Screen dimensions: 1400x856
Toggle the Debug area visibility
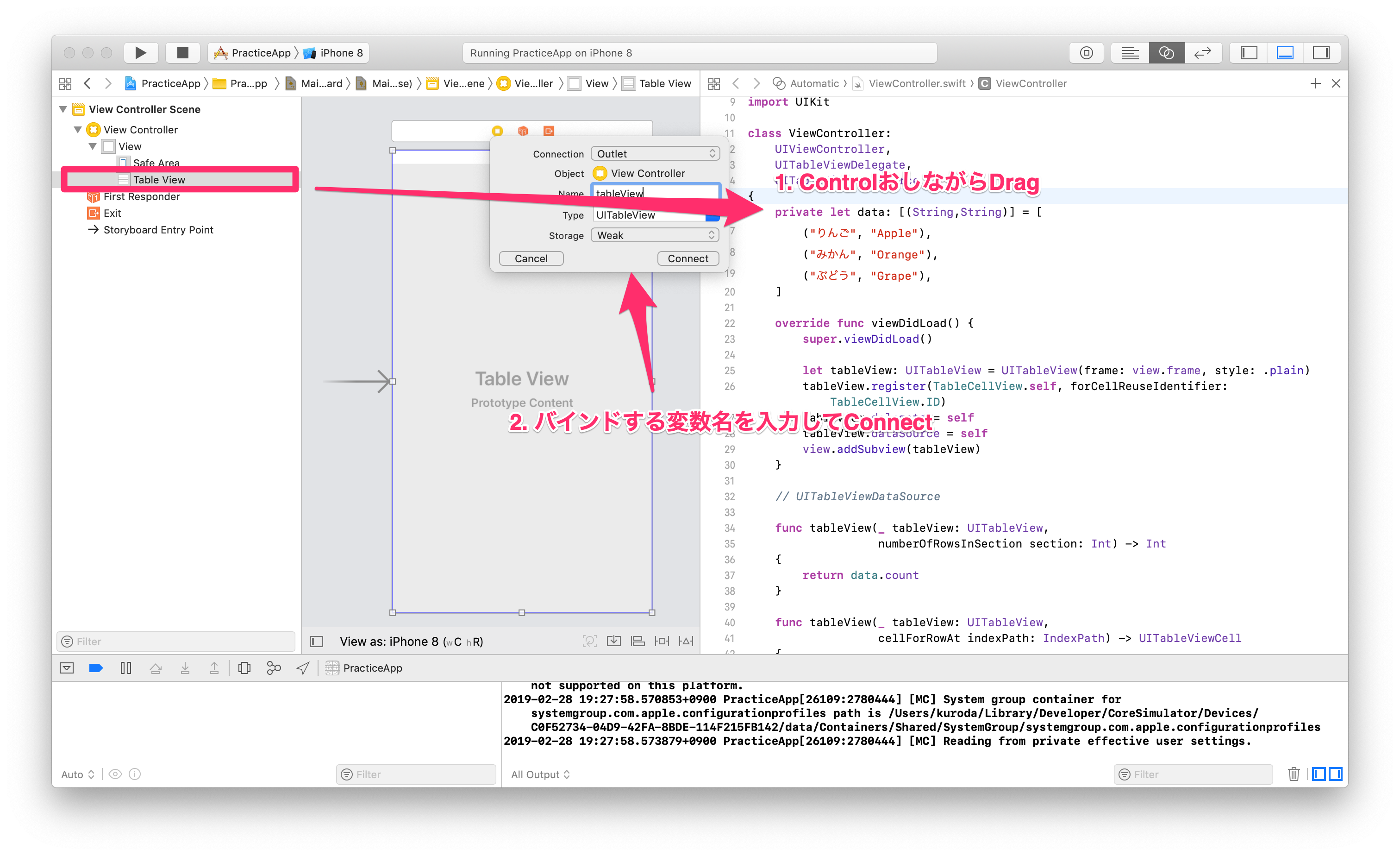[1285, 53]
